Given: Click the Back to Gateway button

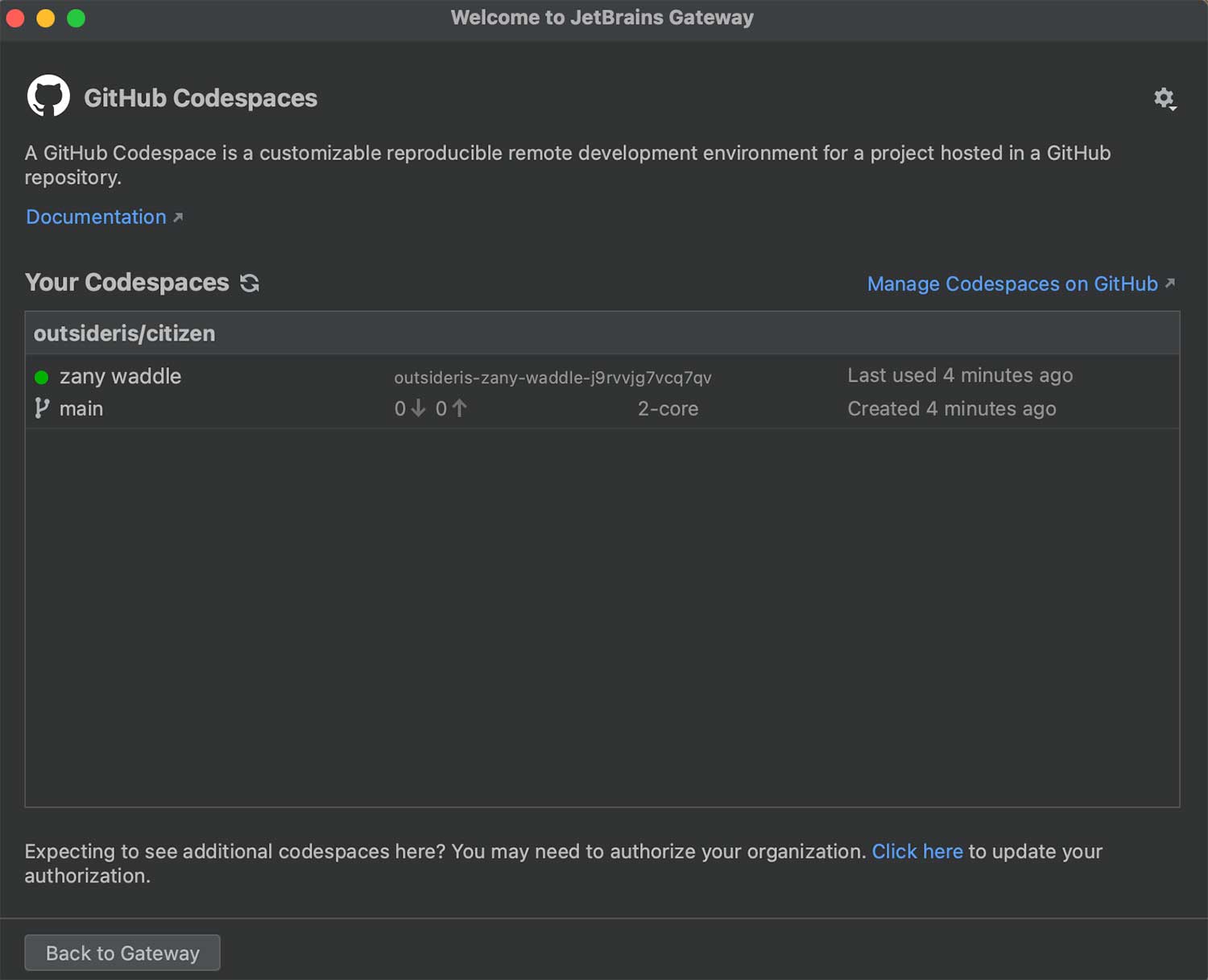Looking at the screenshot, I should [122, 953].
